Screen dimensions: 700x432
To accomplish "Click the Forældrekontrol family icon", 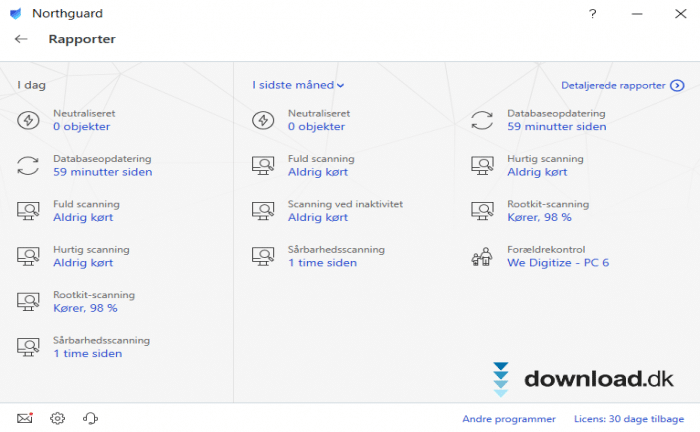I will point(482,256).
